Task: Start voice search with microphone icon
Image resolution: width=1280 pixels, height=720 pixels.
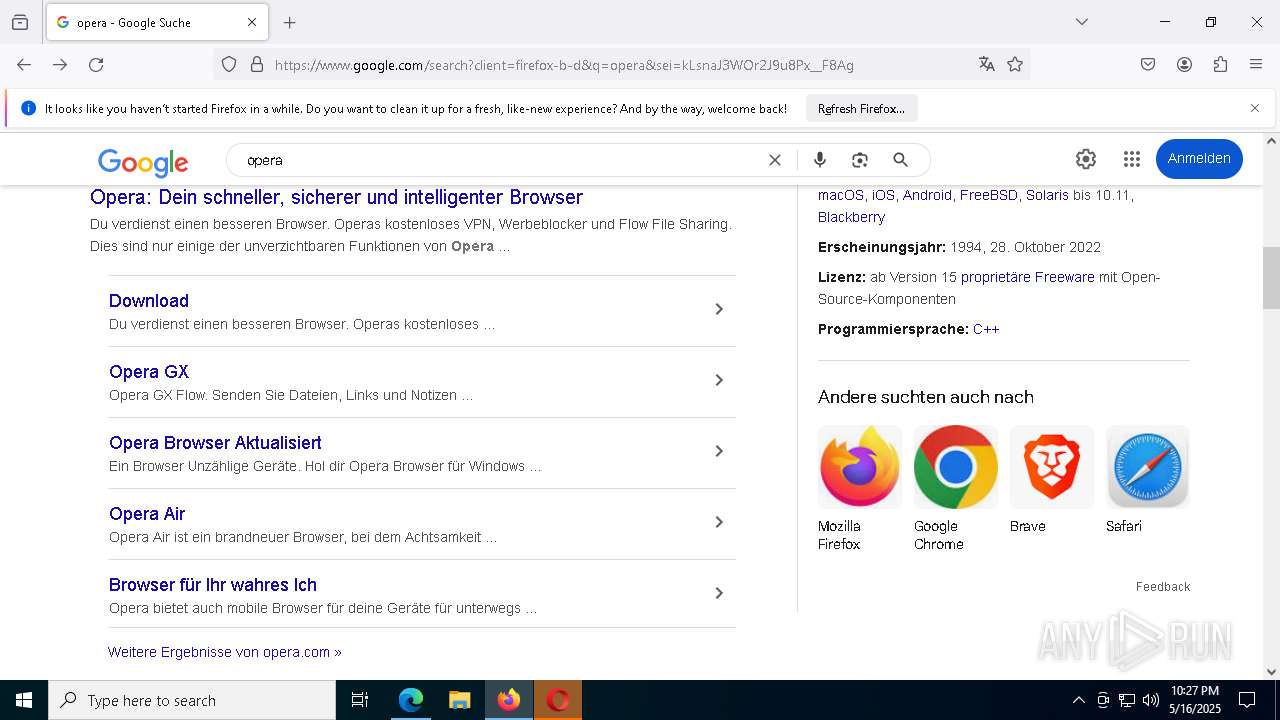Action: 820,160
